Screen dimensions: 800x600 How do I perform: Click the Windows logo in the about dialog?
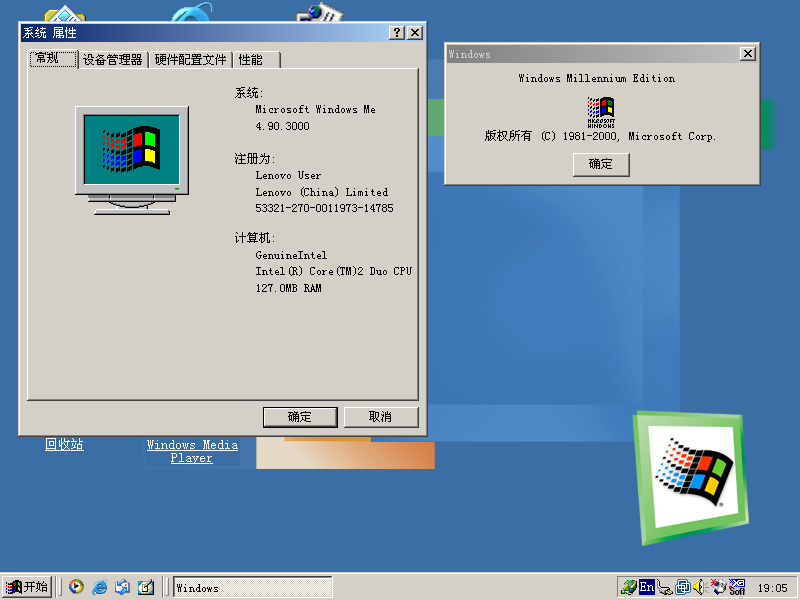[601, 112]
